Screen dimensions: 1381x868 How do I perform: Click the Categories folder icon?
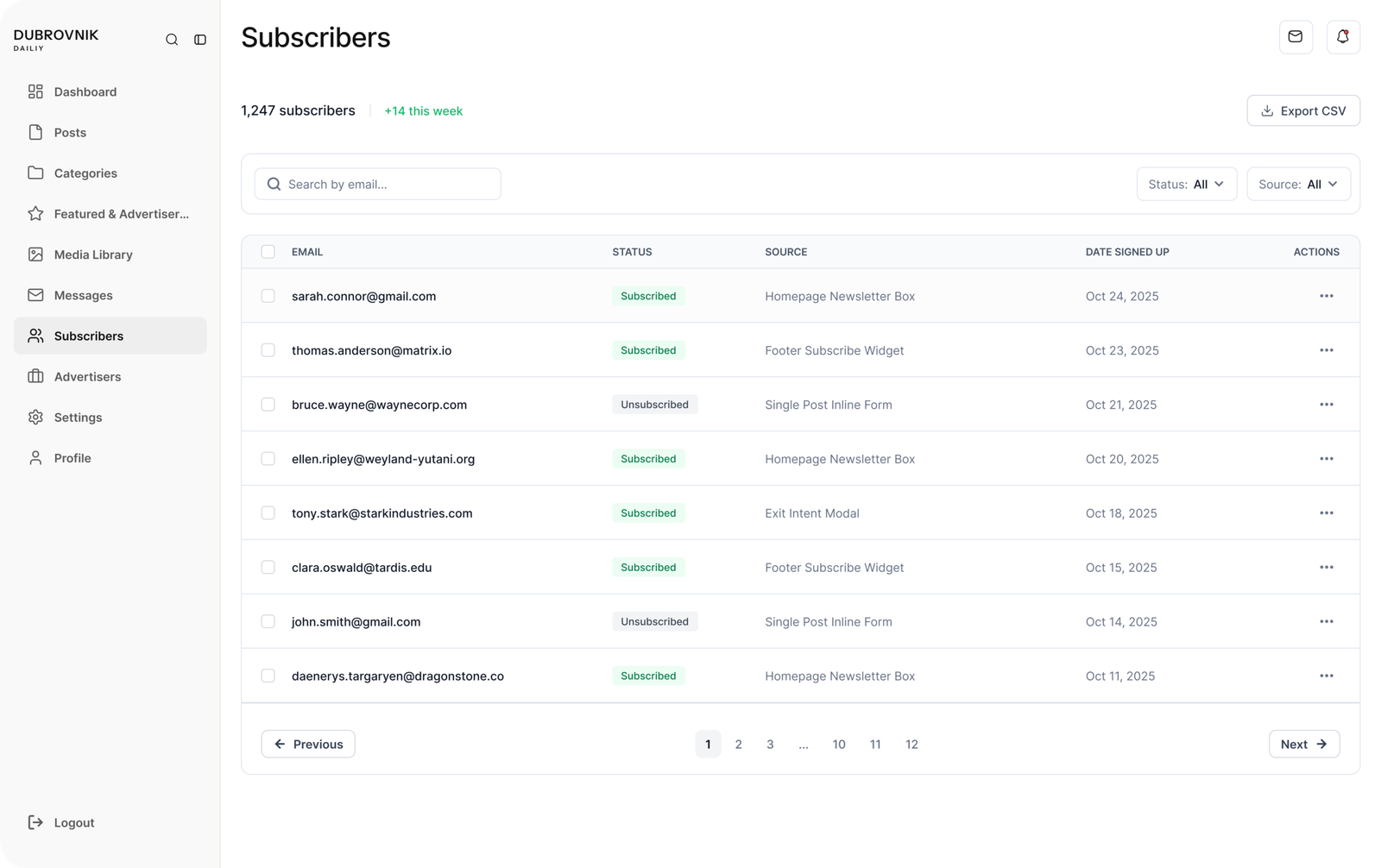35,173
